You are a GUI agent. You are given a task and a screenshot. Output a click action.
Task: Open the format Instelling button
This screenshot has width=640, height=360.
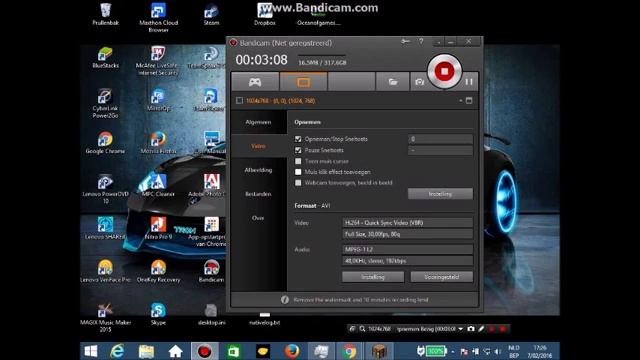click(x=373, y=277)
